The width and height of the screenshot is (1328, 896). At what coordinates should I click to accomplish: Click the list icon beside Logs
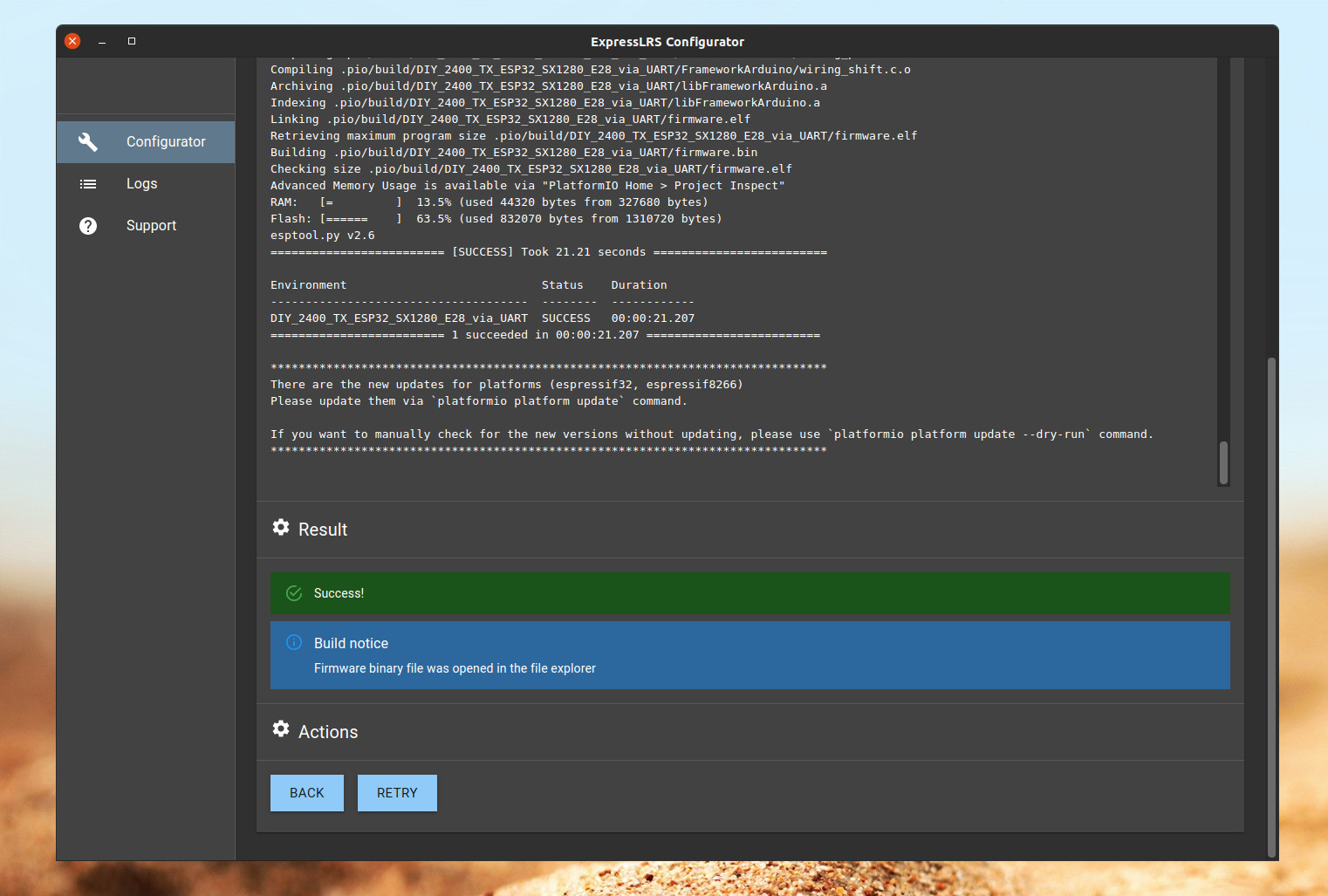point(88,184)
